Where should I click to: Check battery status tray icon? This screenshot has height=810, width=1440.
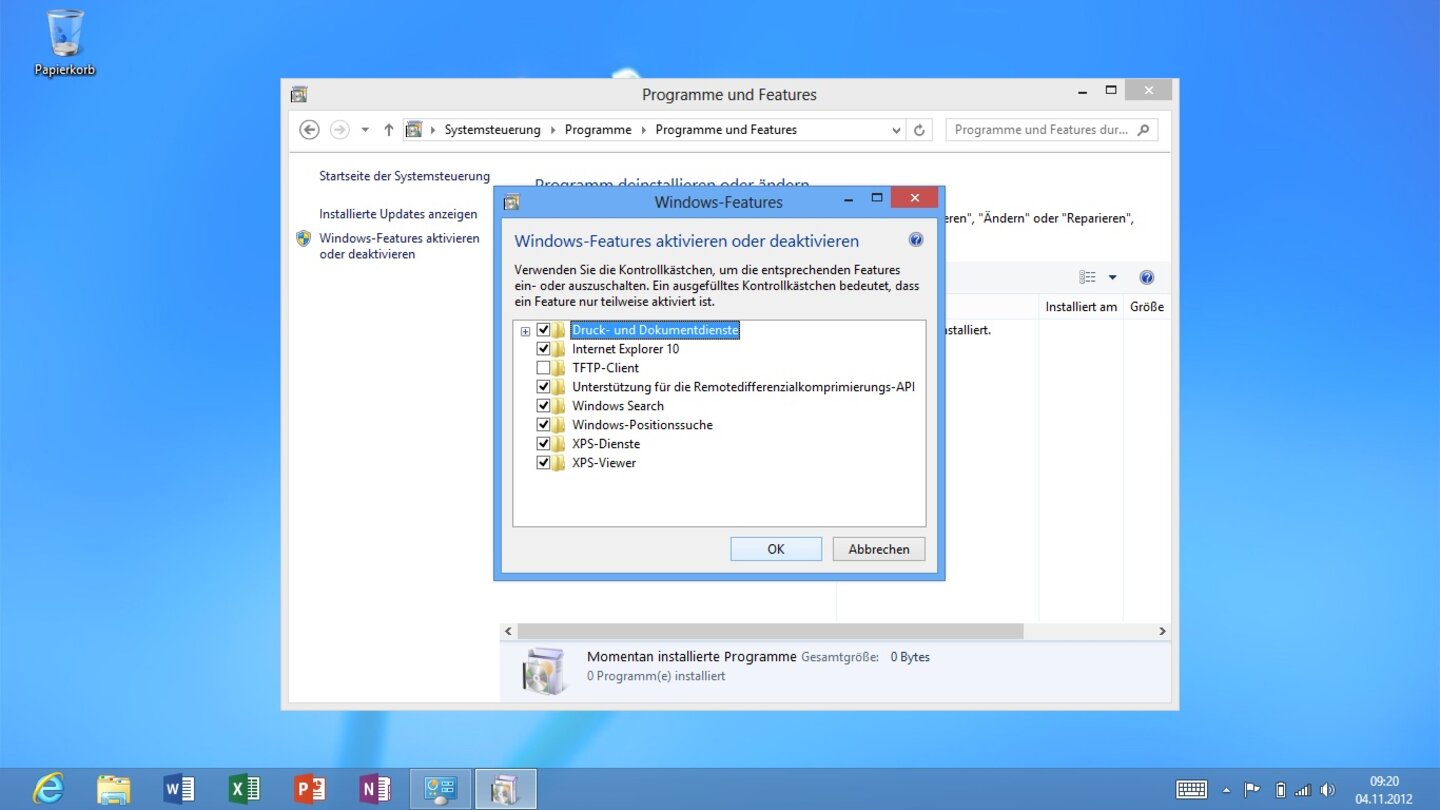(x=1280, y=790)
